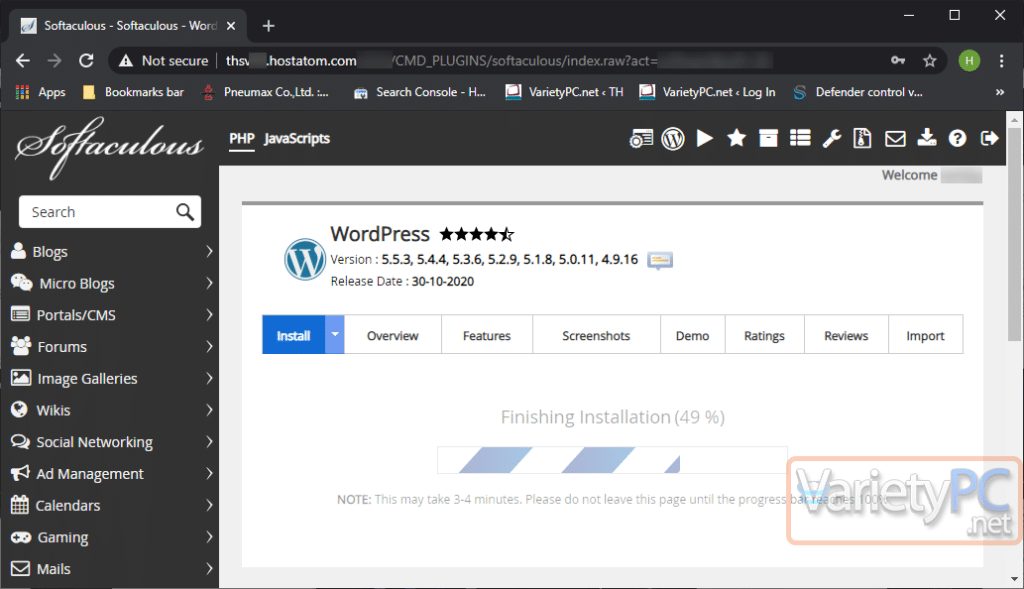
Task: Open help via question mark icon
Action: 958,139
